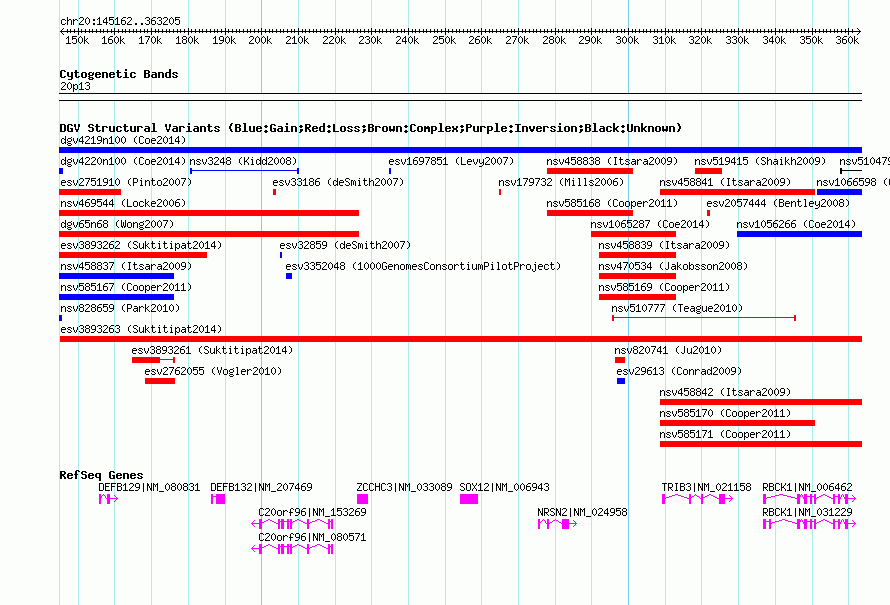Click the 300k mark on the ruler
Screen dimensions: 890x605
coord(627,40)
